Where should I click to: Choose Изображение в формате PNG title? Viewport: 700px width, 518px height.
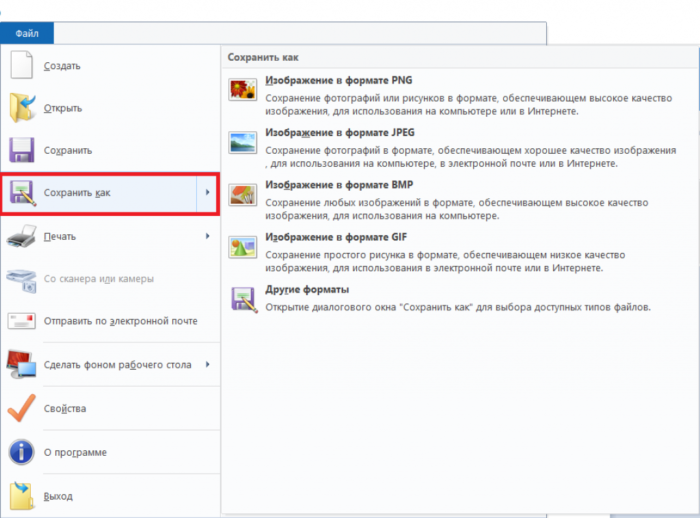[338, 80]
